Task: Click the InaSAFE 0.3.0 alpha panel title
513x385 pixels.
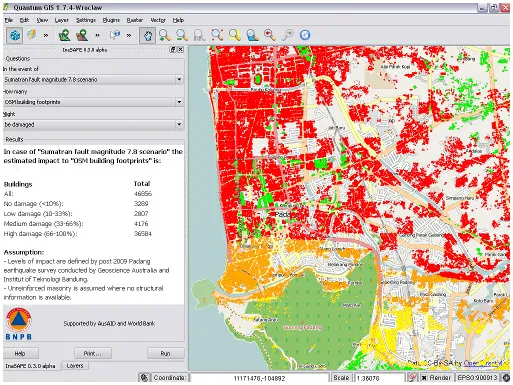Action: [85, 50]
